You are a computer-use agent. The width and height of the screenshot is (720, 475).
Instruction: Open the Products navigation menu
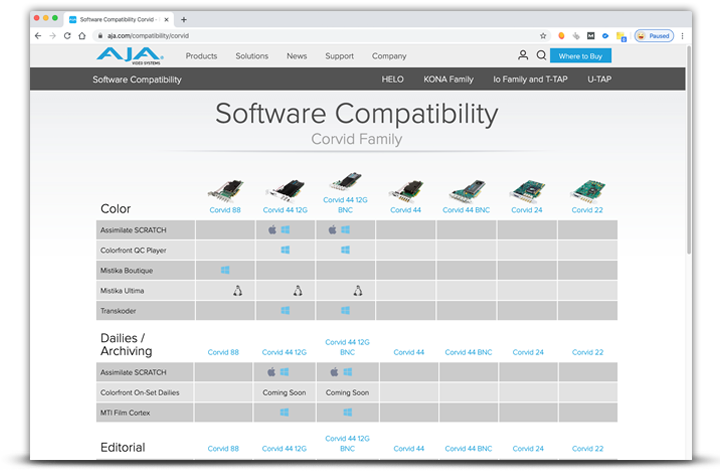pos(201,56)
